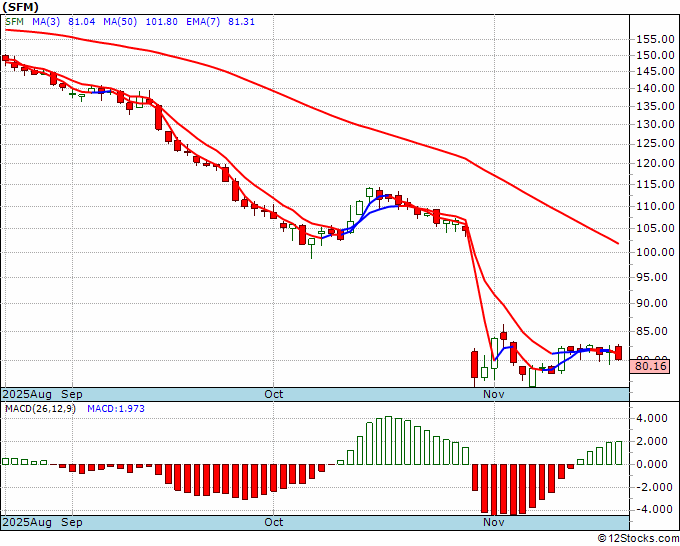Click the EMA(7) indicator label
Image resolution: width=680 pixels, height=546 pixels.
pyautogui.click(x=203, y=22)
